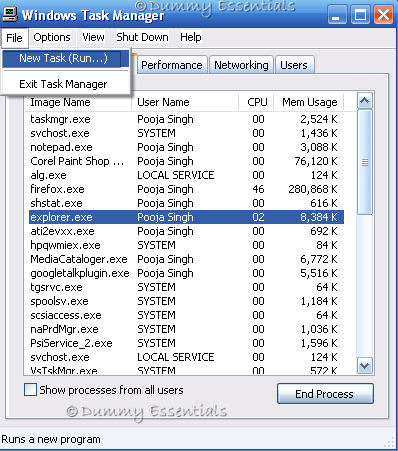The width and height of the screenshot is (398, 451).
Task: Open the Options menu
Action: click(52, 37)
